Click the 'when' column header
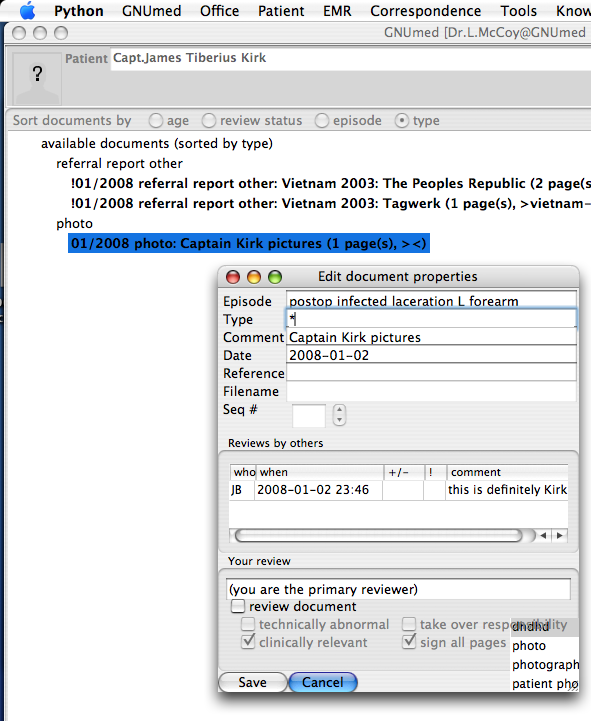The image size is (591, 721). click(x=320, y=472)
